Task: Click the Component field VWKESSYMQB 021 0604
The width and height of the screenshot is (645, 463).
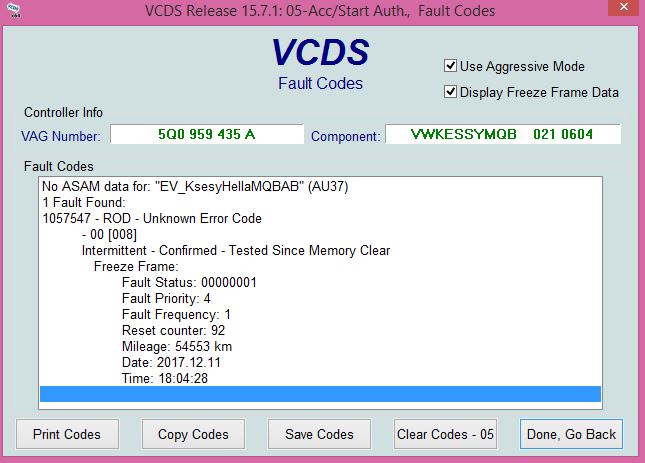Action: point(503,134)
